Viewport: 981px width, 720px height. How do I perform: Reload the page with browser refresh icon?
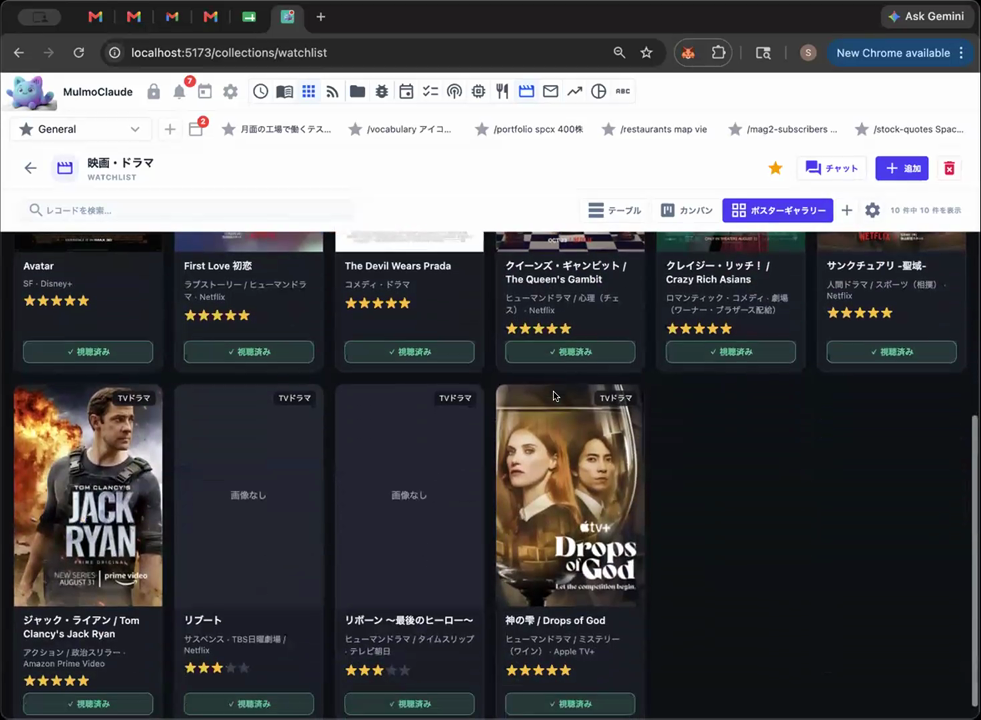79,53
